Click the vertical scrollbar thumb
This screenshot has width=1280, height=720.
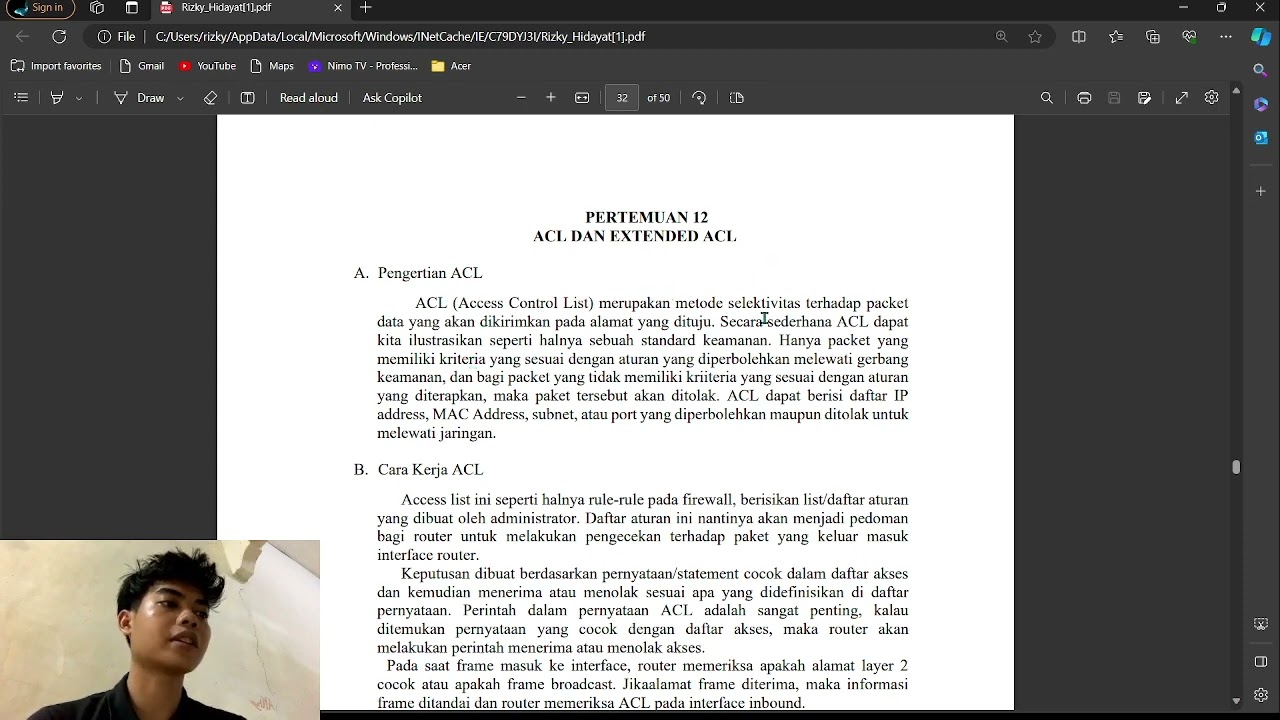pos(1236,467)
